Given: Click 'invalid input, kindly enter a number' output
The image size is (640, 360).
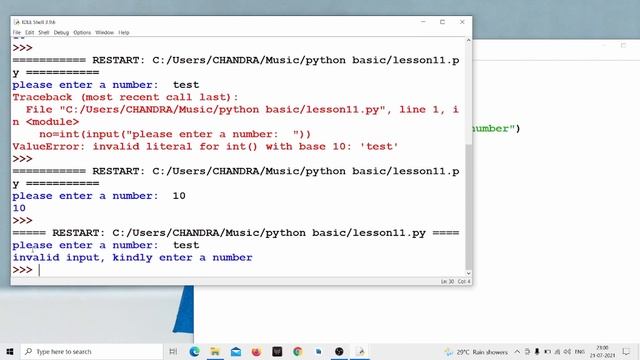Looking at the screenshot, I should 133,258.
